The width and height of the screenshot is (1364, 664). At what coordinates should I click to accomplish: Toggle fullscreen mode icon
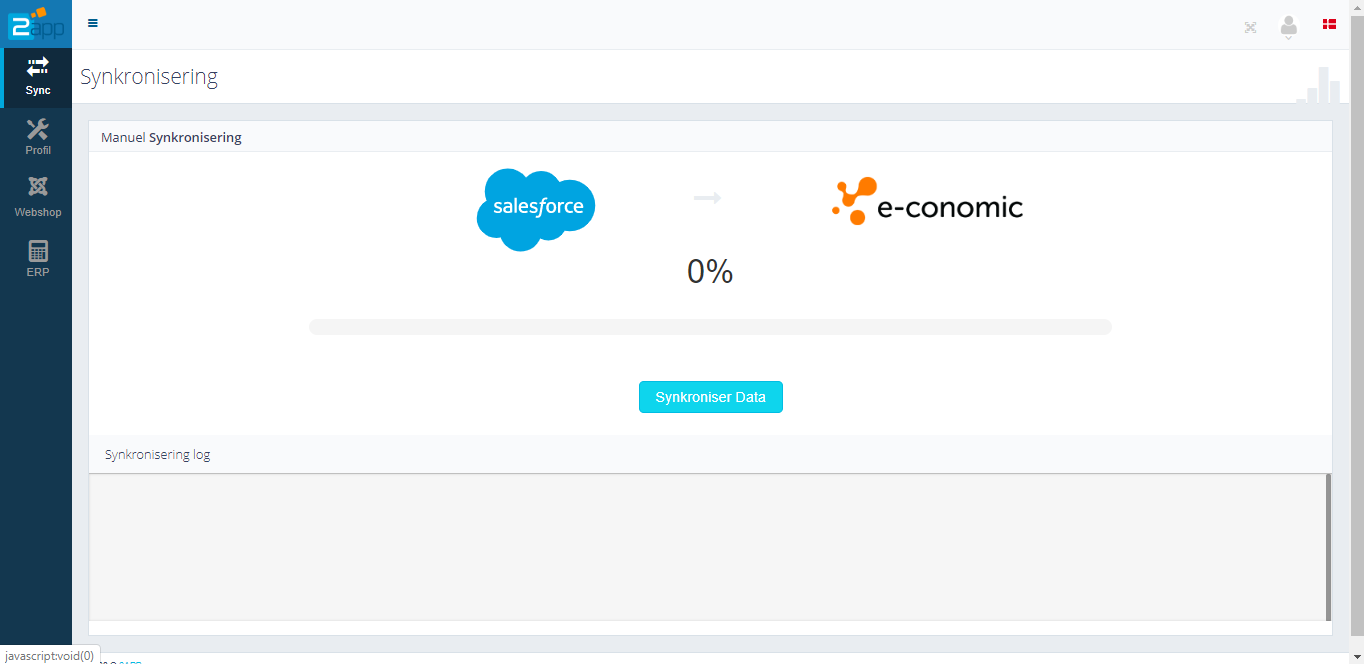(x=1250, y=27)
